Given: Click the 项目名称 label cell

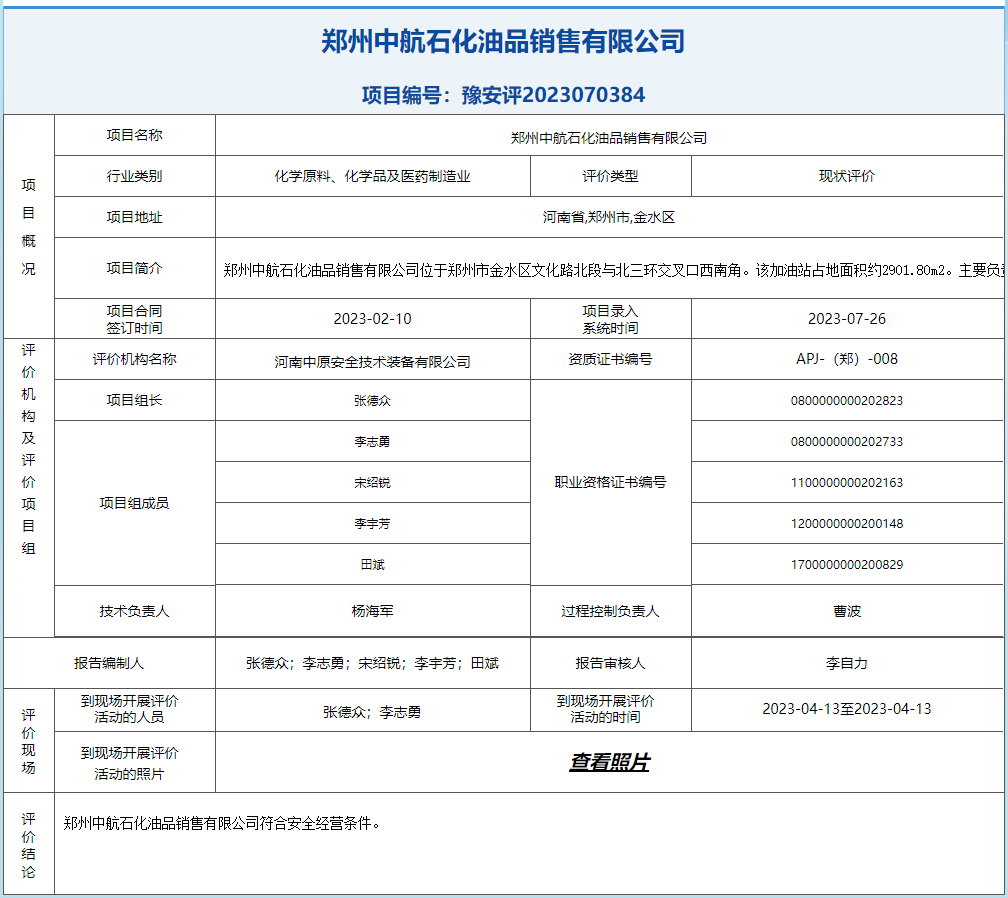Looking at the screenshot, I should pos(134,135).
